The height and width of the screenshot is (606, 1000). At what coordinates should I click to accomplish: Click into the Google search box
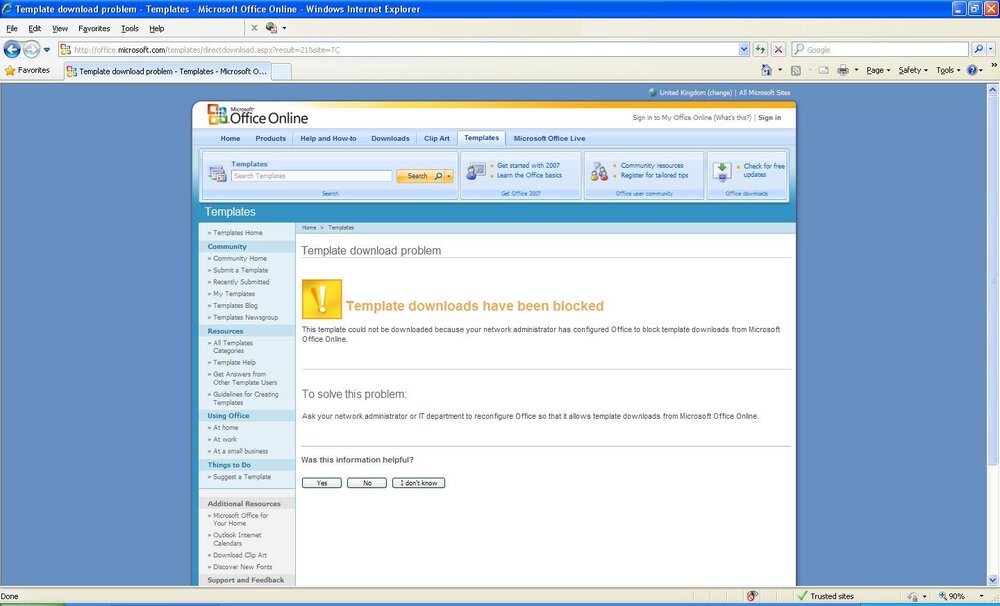pyautogui.click(x=880, y=49)
